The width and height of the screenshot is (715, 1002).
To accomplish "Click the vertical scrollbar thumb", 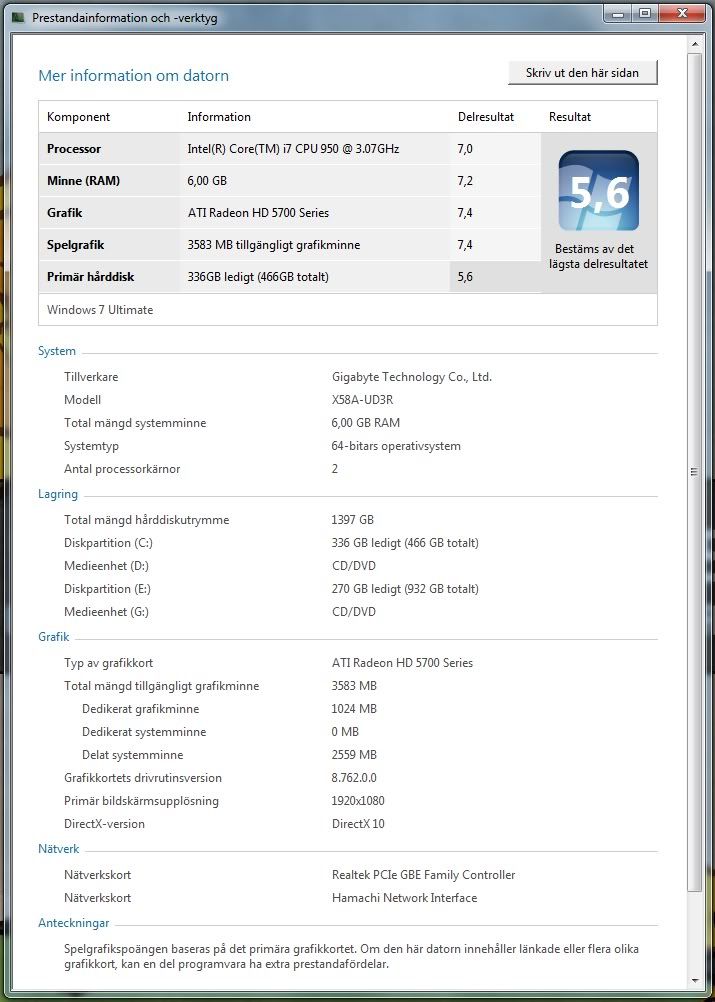I will point(695,470).
